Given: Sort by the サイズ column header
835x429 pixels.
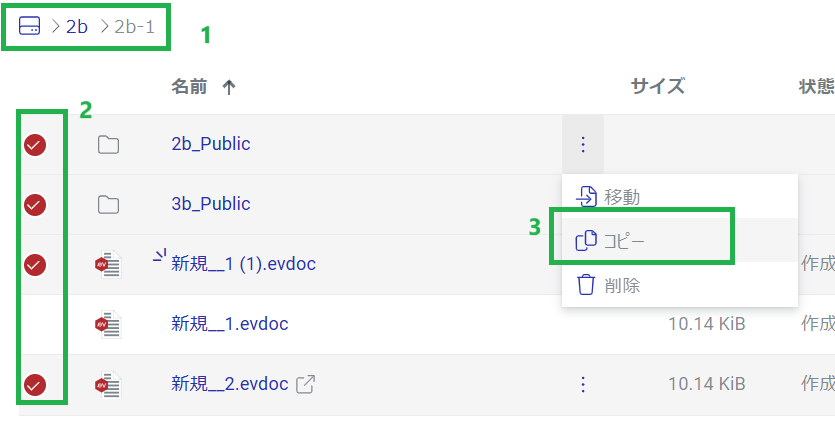Looking at the screenshot, I should (x=658, y=86).
